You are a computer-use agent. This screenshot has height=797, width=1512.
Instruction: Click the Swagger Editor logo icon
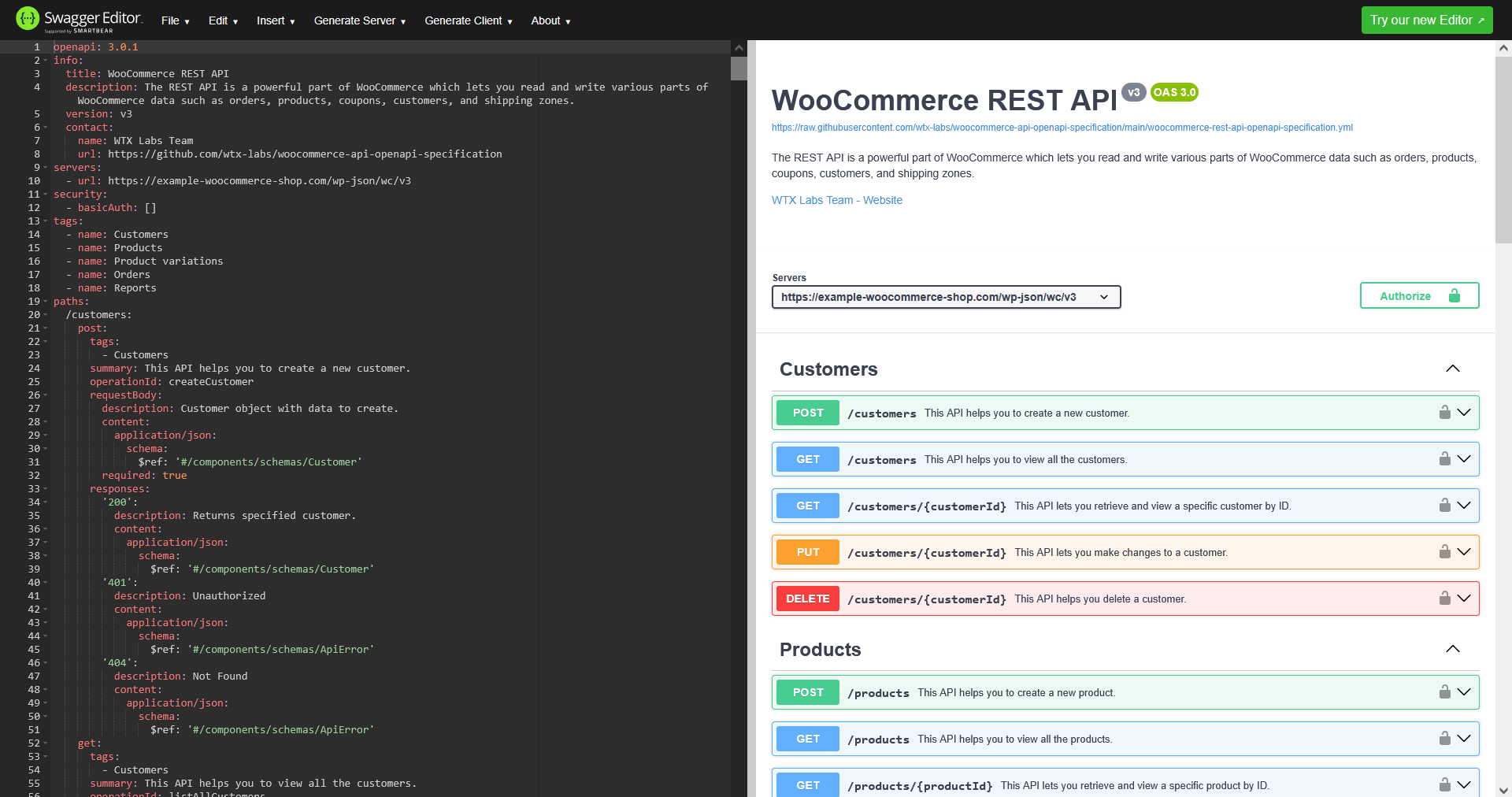pyautogui.click(x=28, y=18)
